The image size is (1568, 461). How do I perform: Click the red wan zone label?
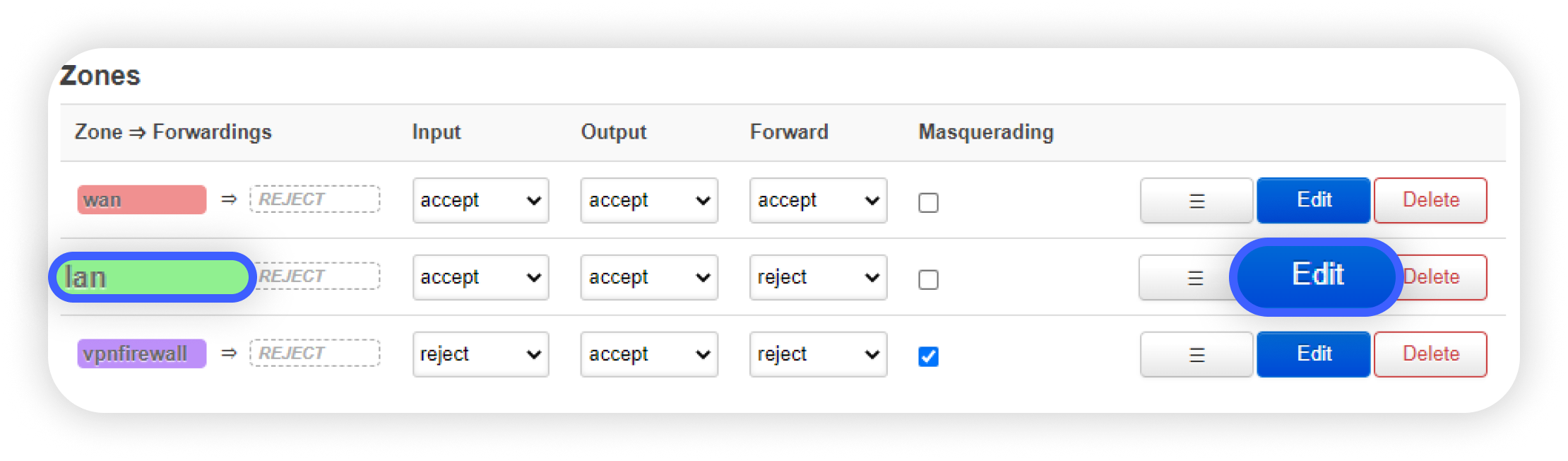[141, 200]
